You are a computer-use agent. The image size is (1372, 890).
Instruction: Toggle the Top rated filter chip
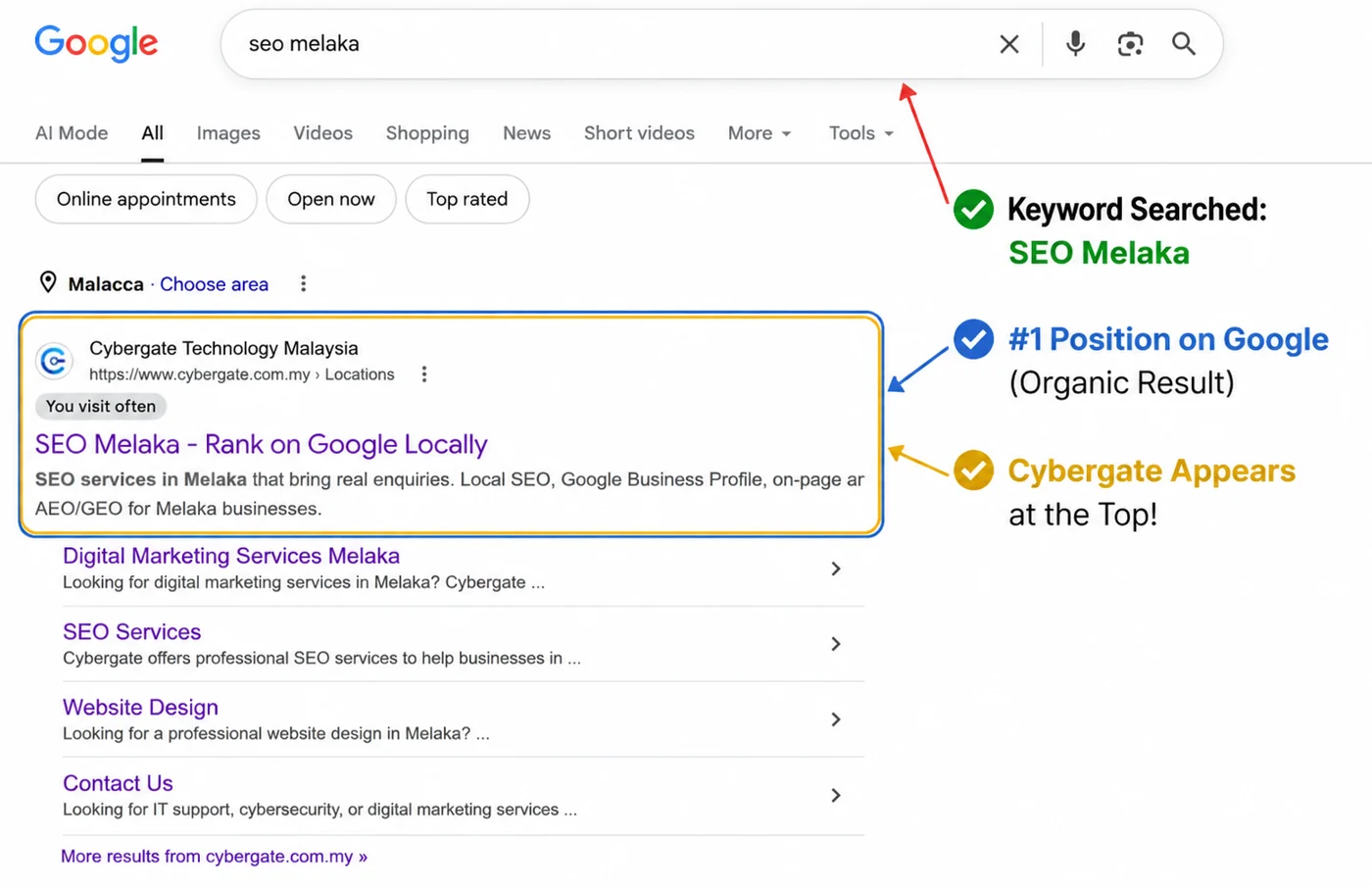[x=467, y=199]
